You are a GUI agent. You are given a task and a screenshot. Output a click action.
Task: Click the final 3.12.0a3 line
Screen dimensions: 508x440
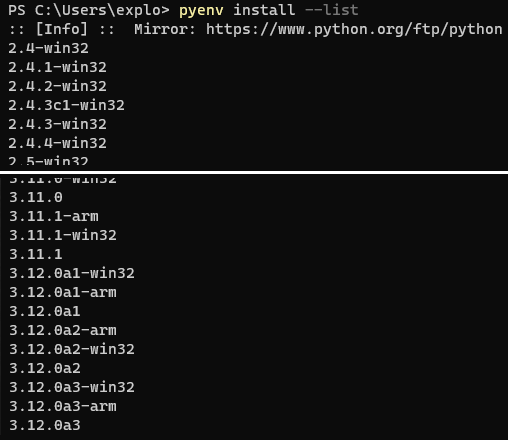45,425
